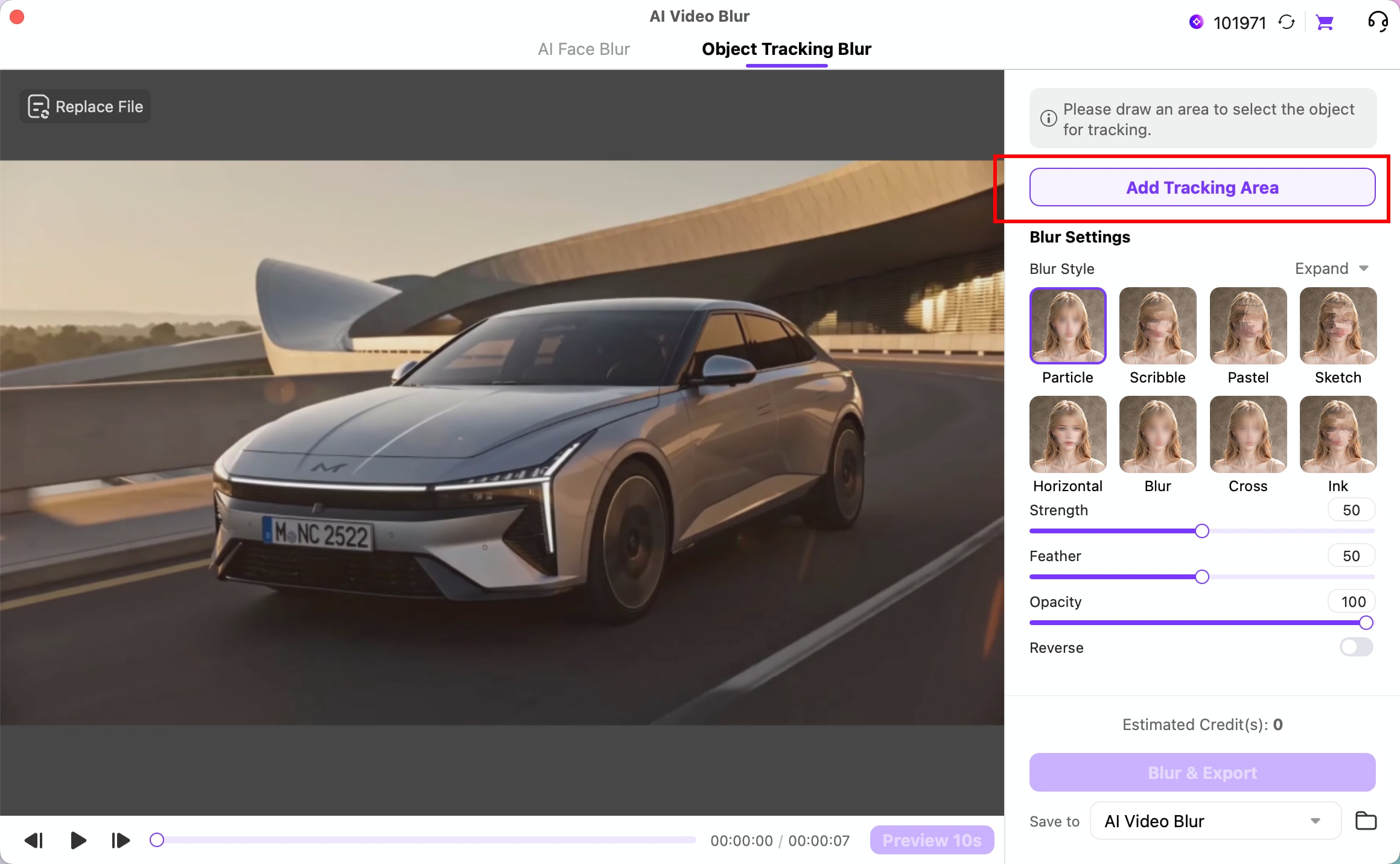Click the Strength slider handle
The image size is (1400, 864).
1202,531
